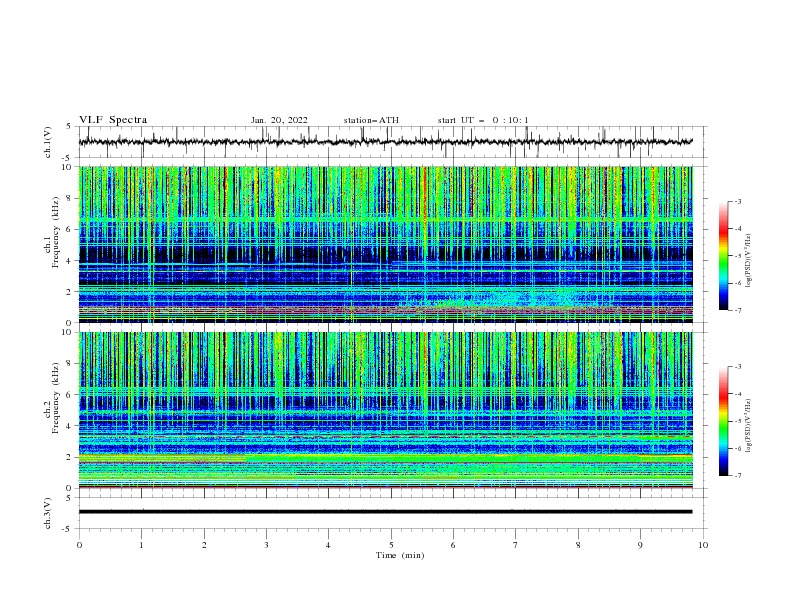The width and height of the screenshot is (792, 612).
Task: Click time axis tick label '0'
Action: [79, 545]
